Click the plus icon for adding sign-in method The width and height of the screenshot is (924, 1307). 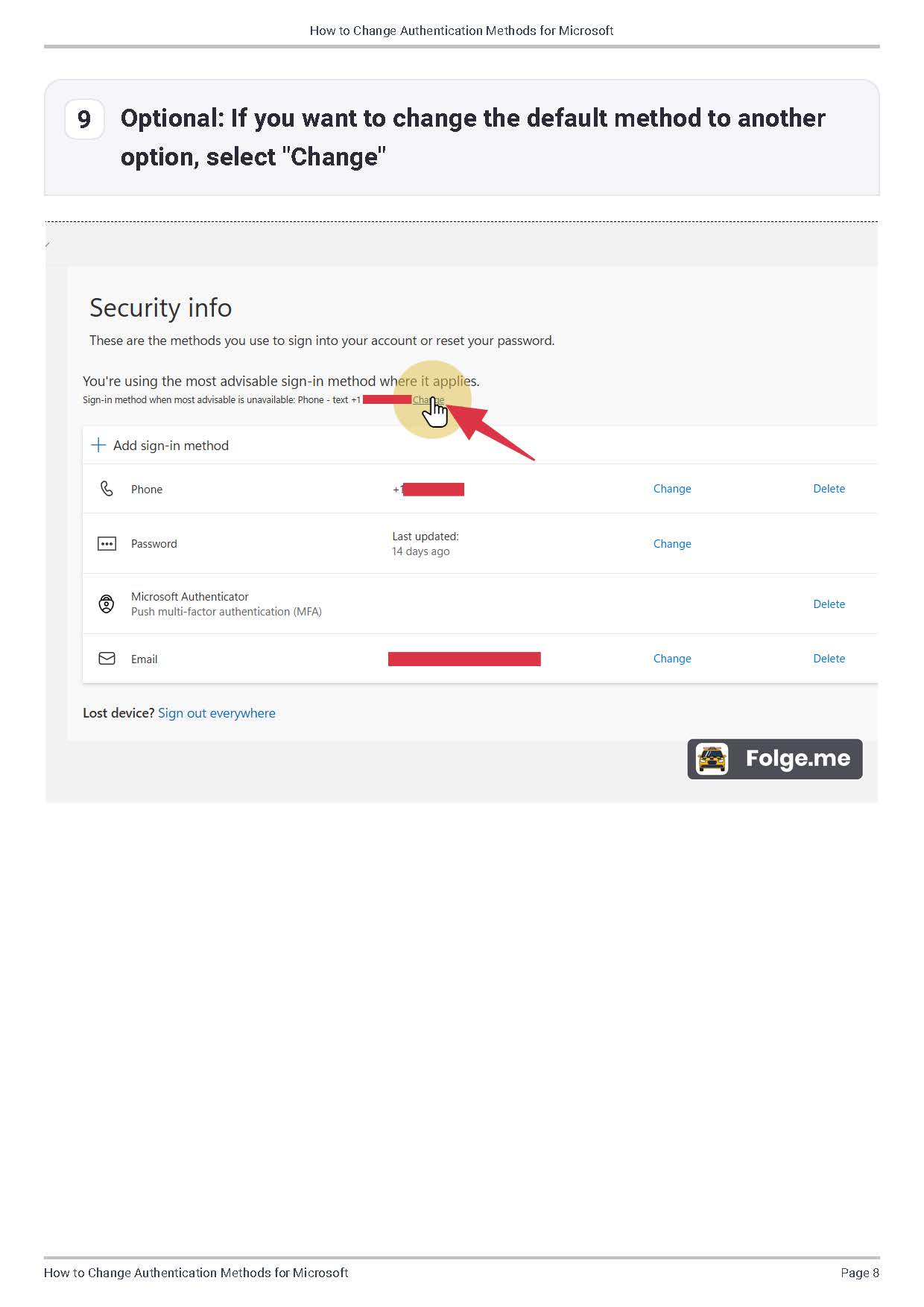[98, 446]
